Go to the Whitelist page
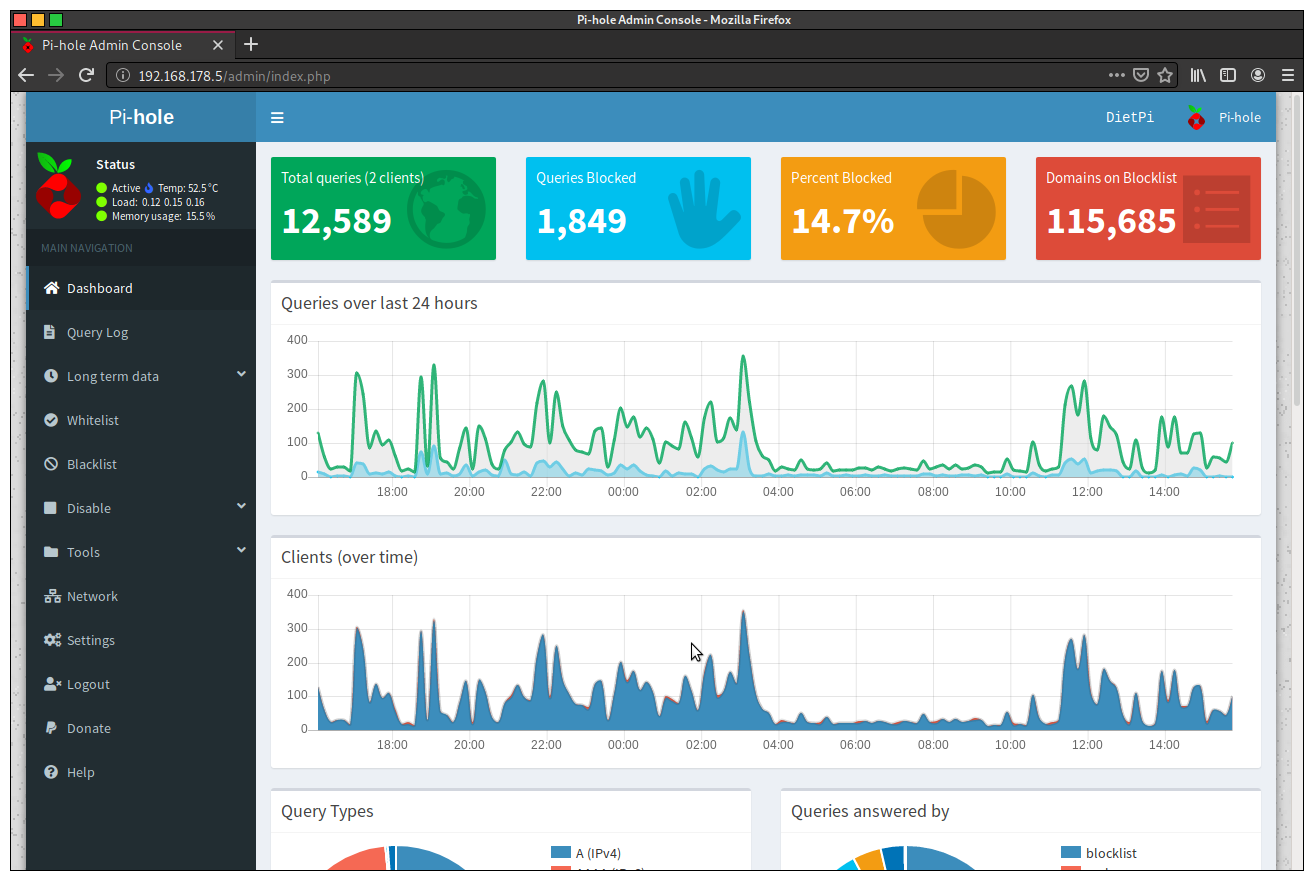This screenshot has height=881, width=1314. click(x=141, y=420)
